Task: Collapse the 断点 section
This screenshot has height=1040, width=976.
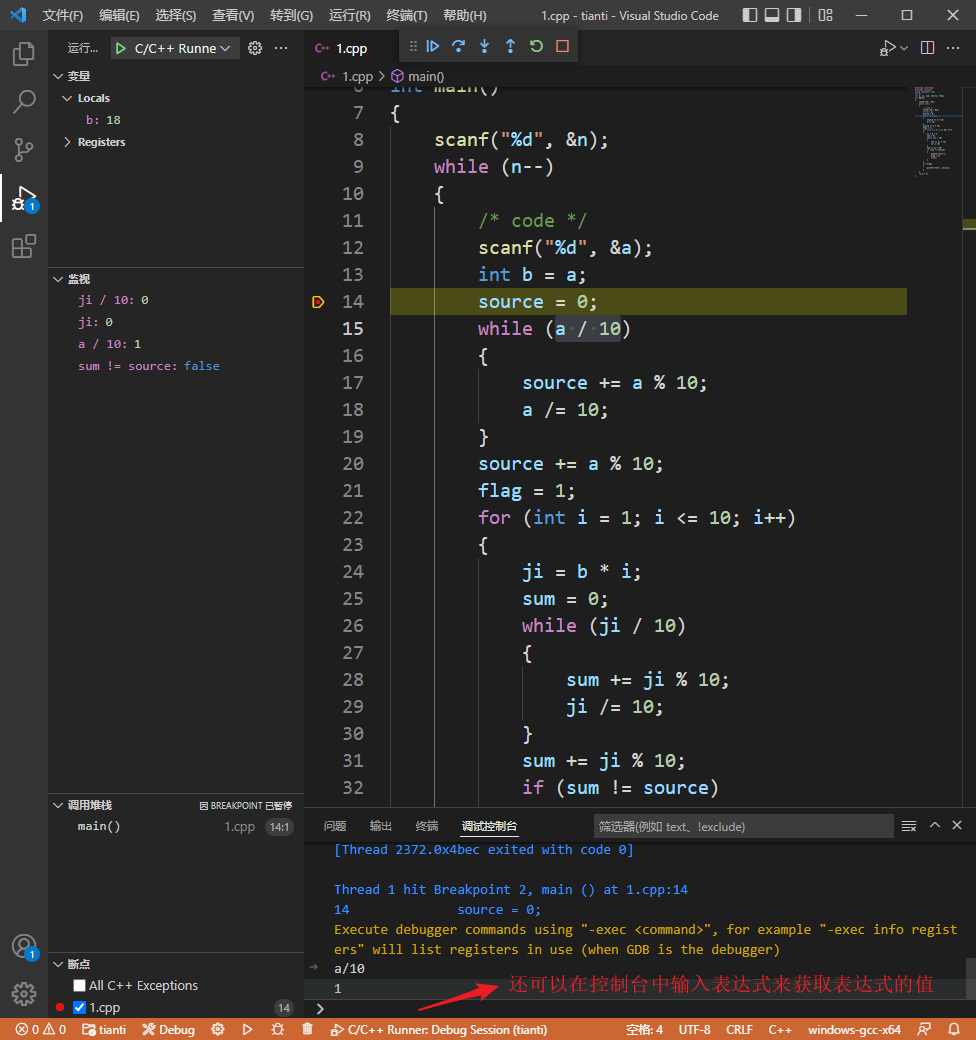Action: pyautogui.click(x=58, y=964)
